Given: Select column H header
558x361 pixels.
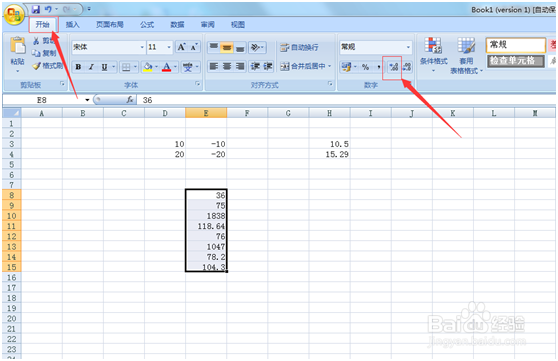Looking at the screenshot, I should click(330, 113).
